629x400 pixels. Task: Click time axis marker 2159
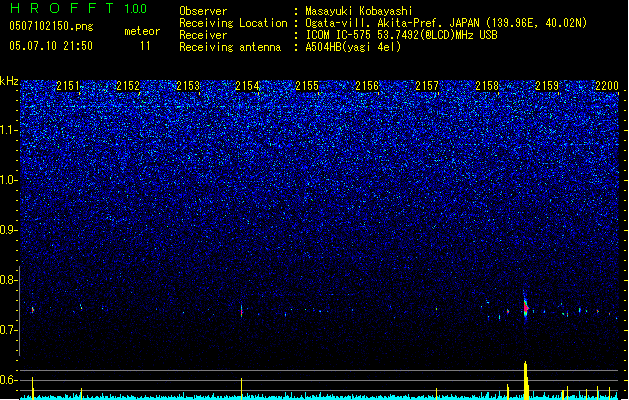point(547,85)
